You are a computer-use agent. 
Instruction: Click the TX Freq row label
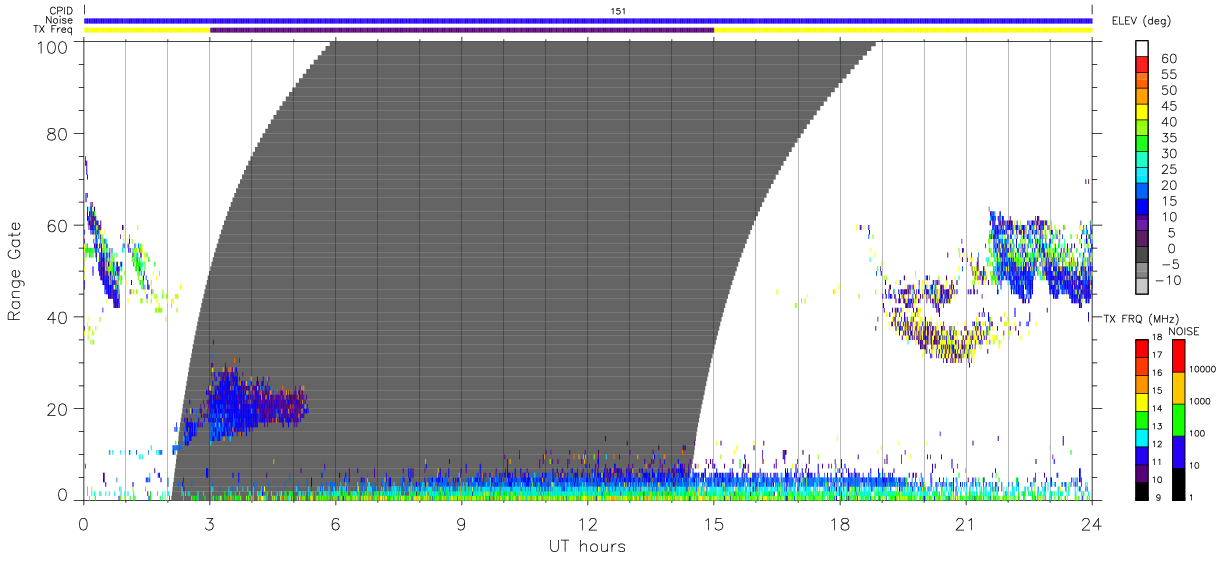click(53, 30)
